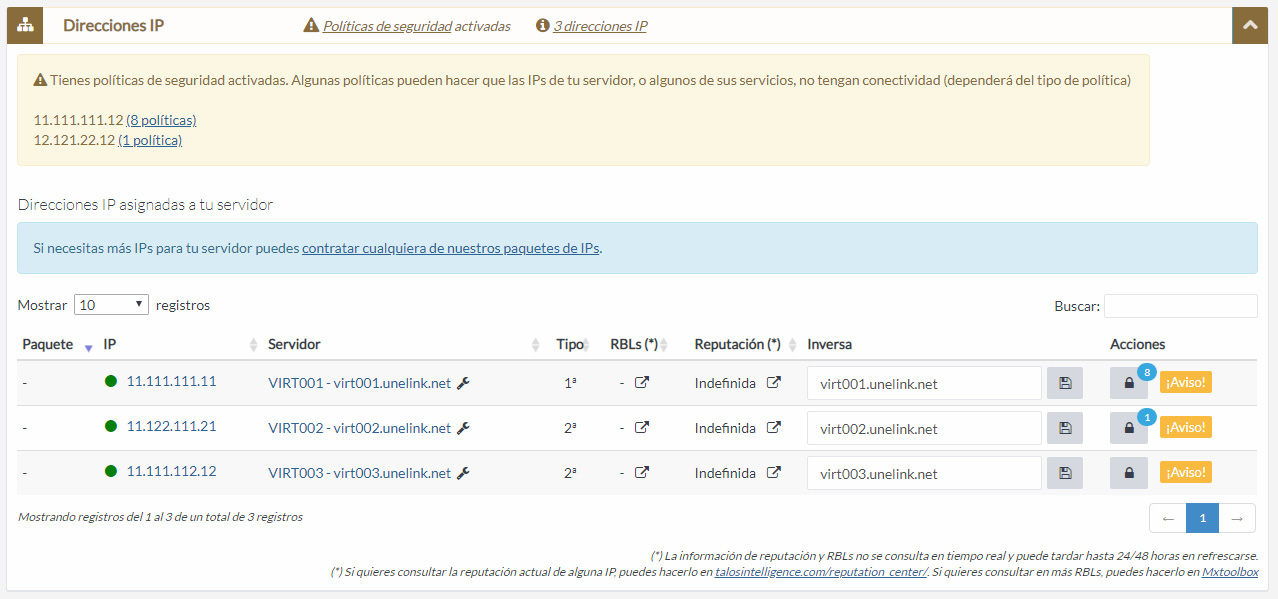Click the network icon beside Direcciones IP
Screen dimensions: 1278x599
[25, 26]
